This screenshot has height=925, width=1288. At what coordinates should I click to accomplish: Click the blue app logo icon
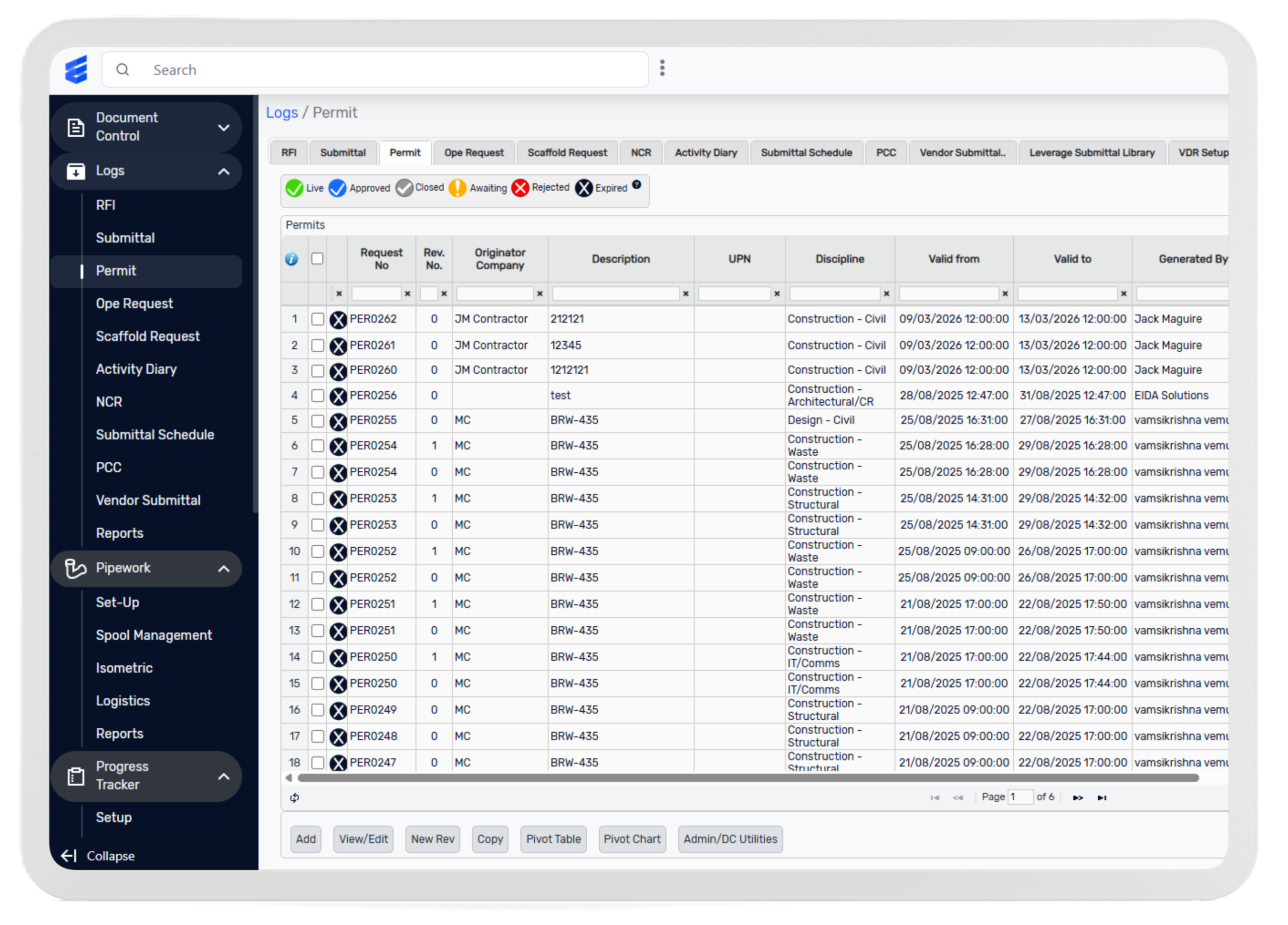[76, 70]
